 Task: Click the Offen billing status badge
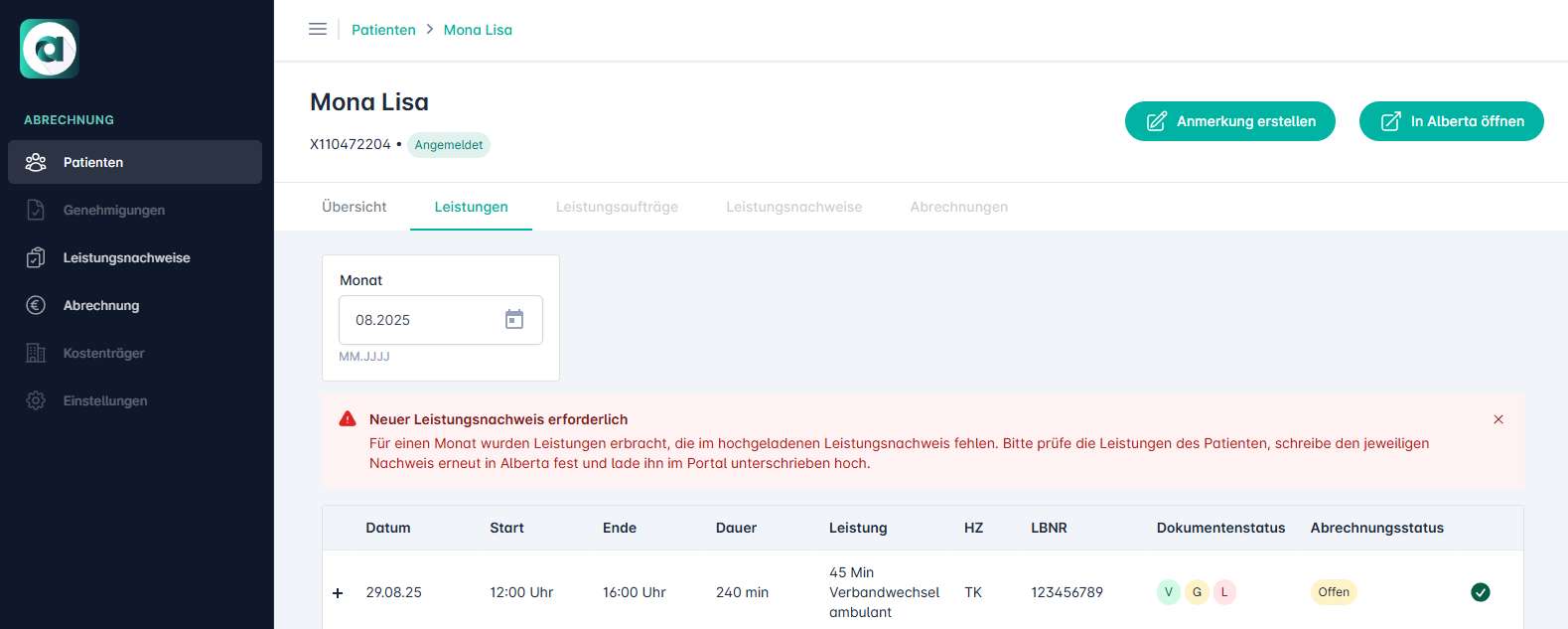point(1334,592)
